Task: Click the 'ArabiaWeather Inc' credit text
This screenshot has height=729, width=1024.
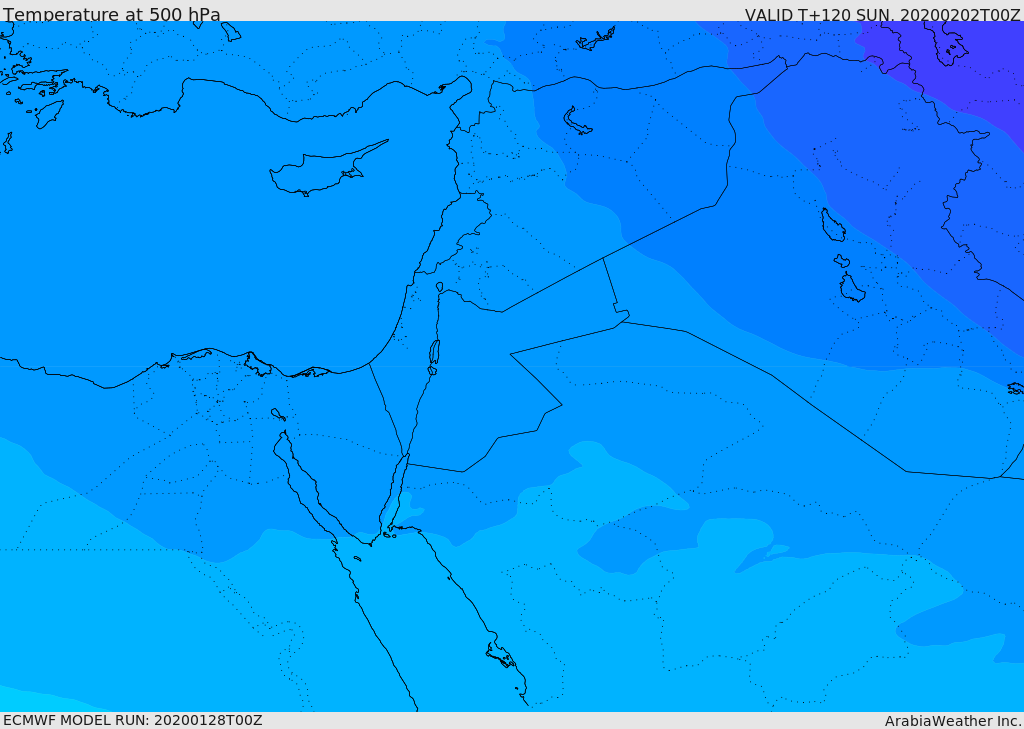Action: point(953,721)
